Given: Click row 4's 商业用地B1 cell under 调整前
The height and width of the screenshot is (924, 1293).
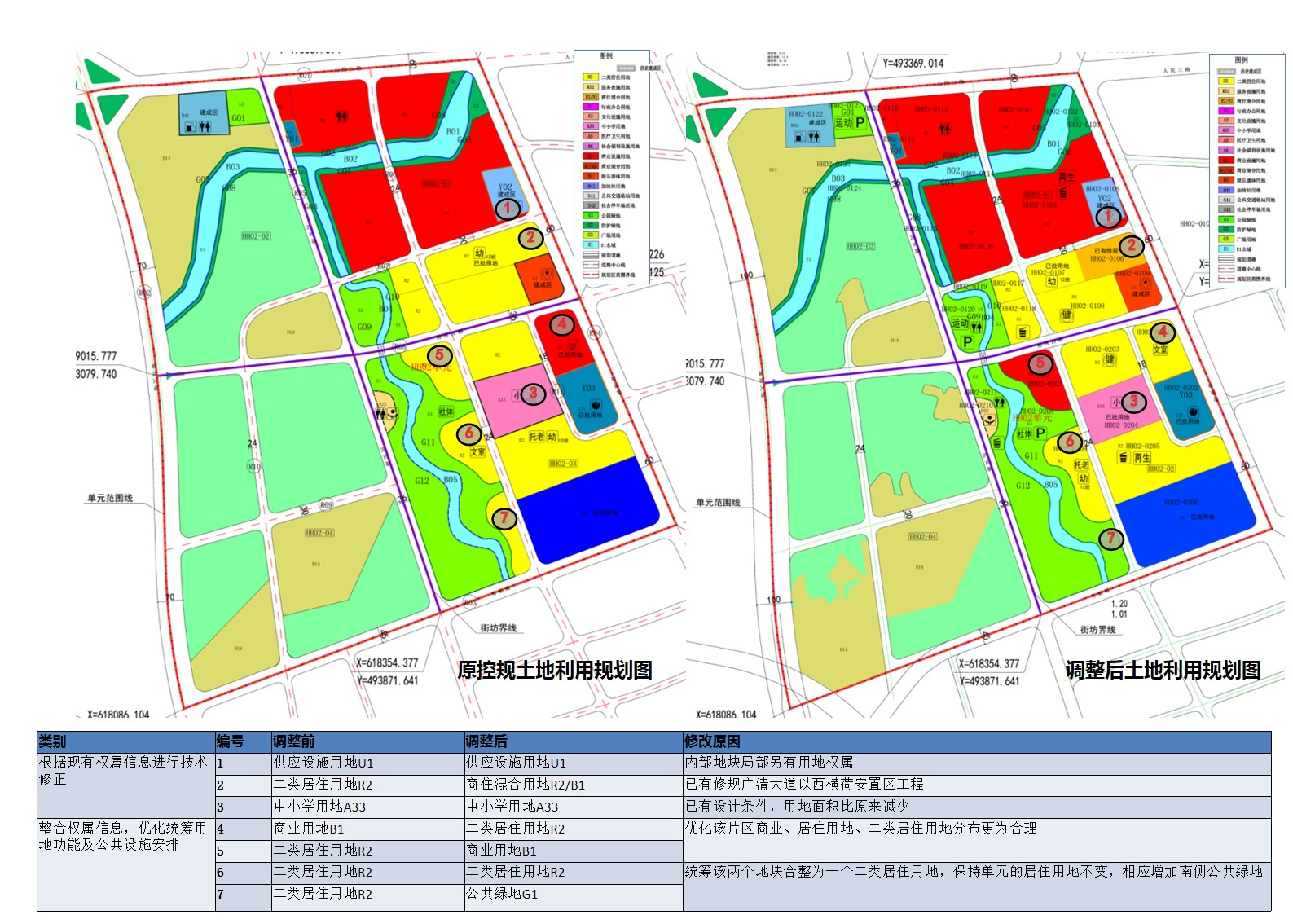Looking at the screenshot, I should (x=367, y=829).
